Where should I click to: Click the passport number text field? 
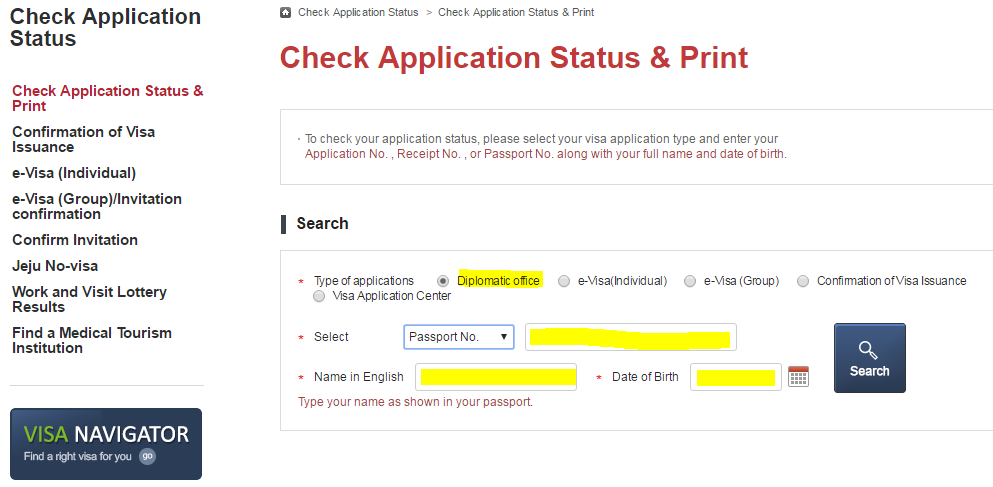click(630, 337)
